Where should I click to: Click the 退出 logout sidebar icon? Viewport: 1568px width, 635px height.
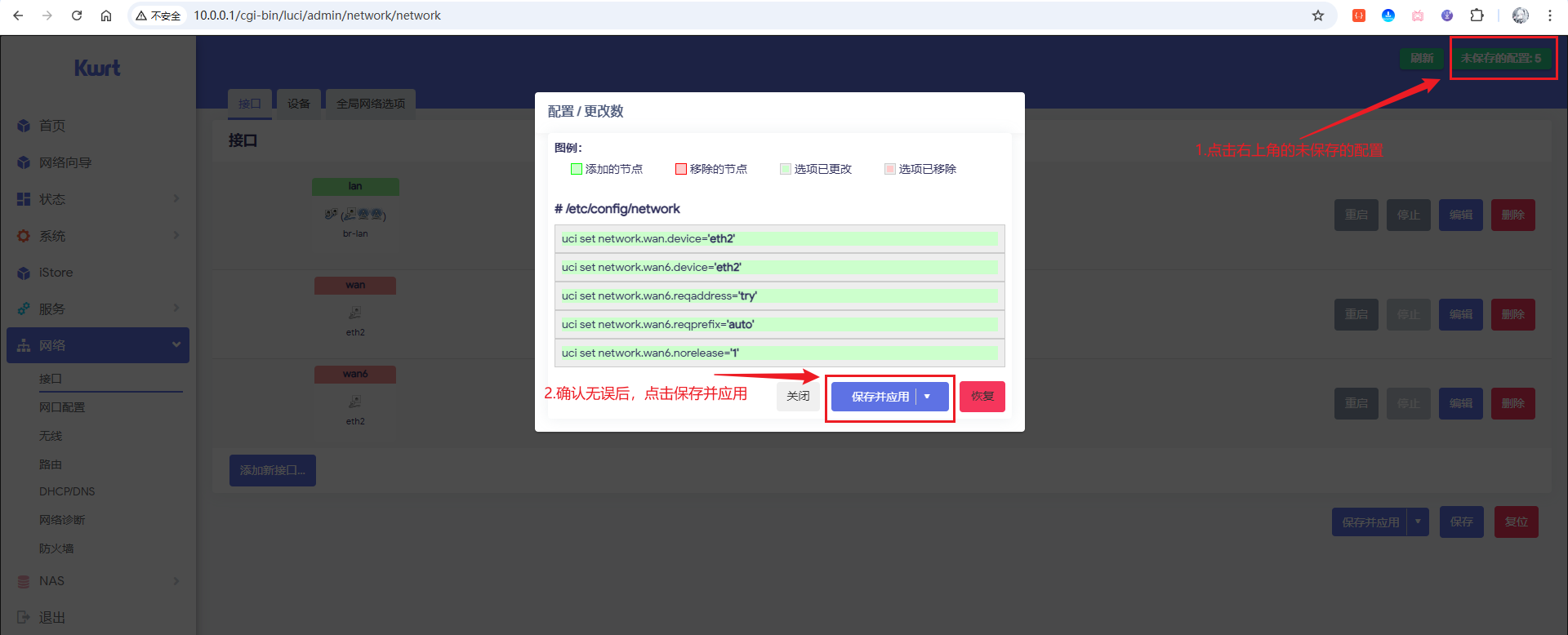(x=24, y=618)
